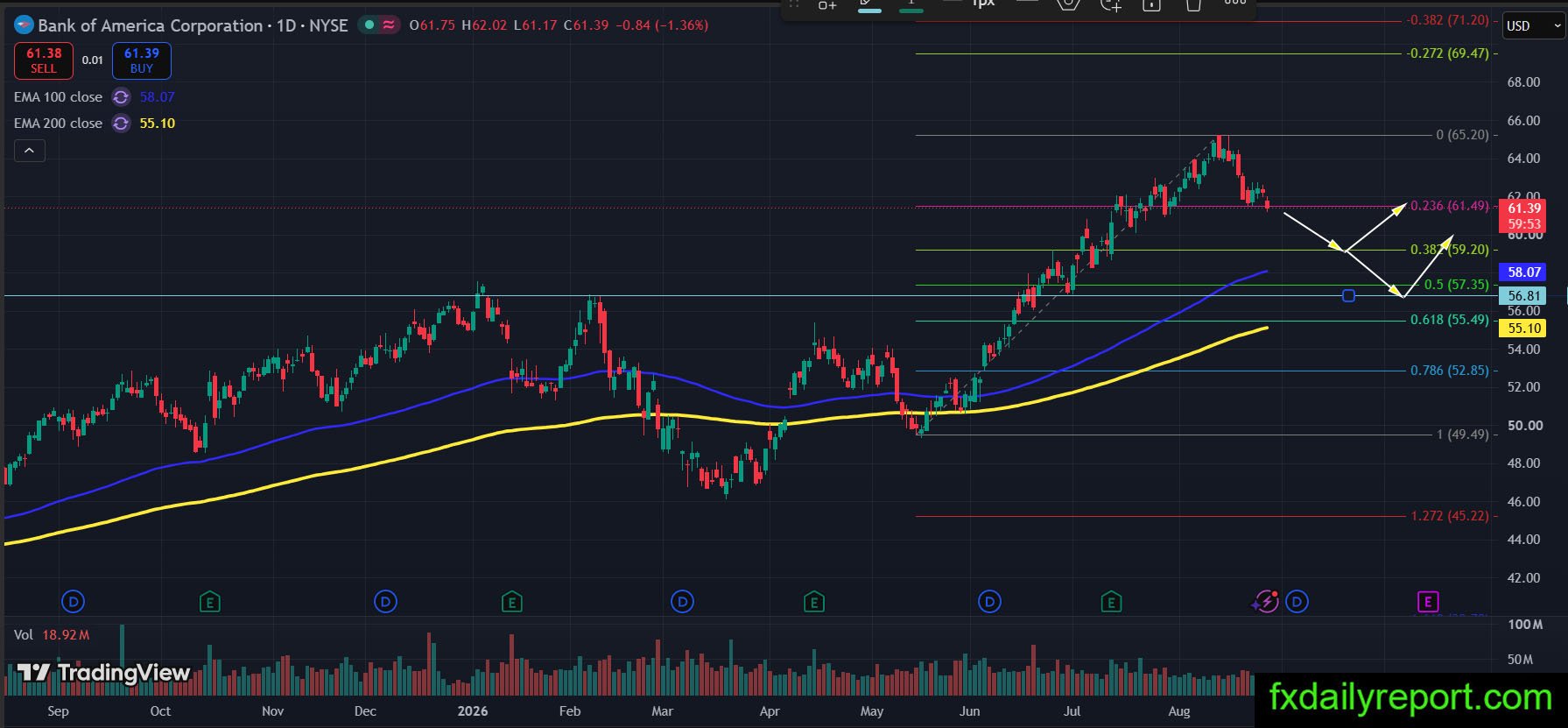The image size is (1568, 728).
Task: Click the 2026 label on time axis
Action: [x=473, y=711]
